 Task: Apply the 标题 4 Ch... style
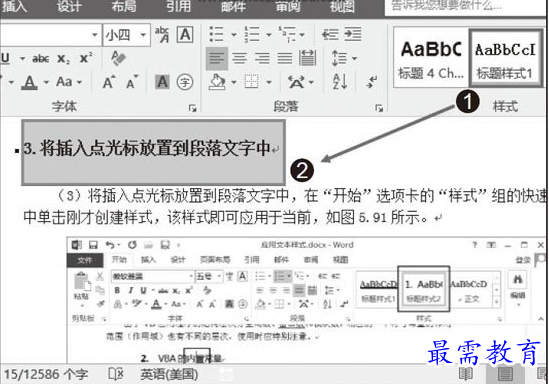[431, 58]
